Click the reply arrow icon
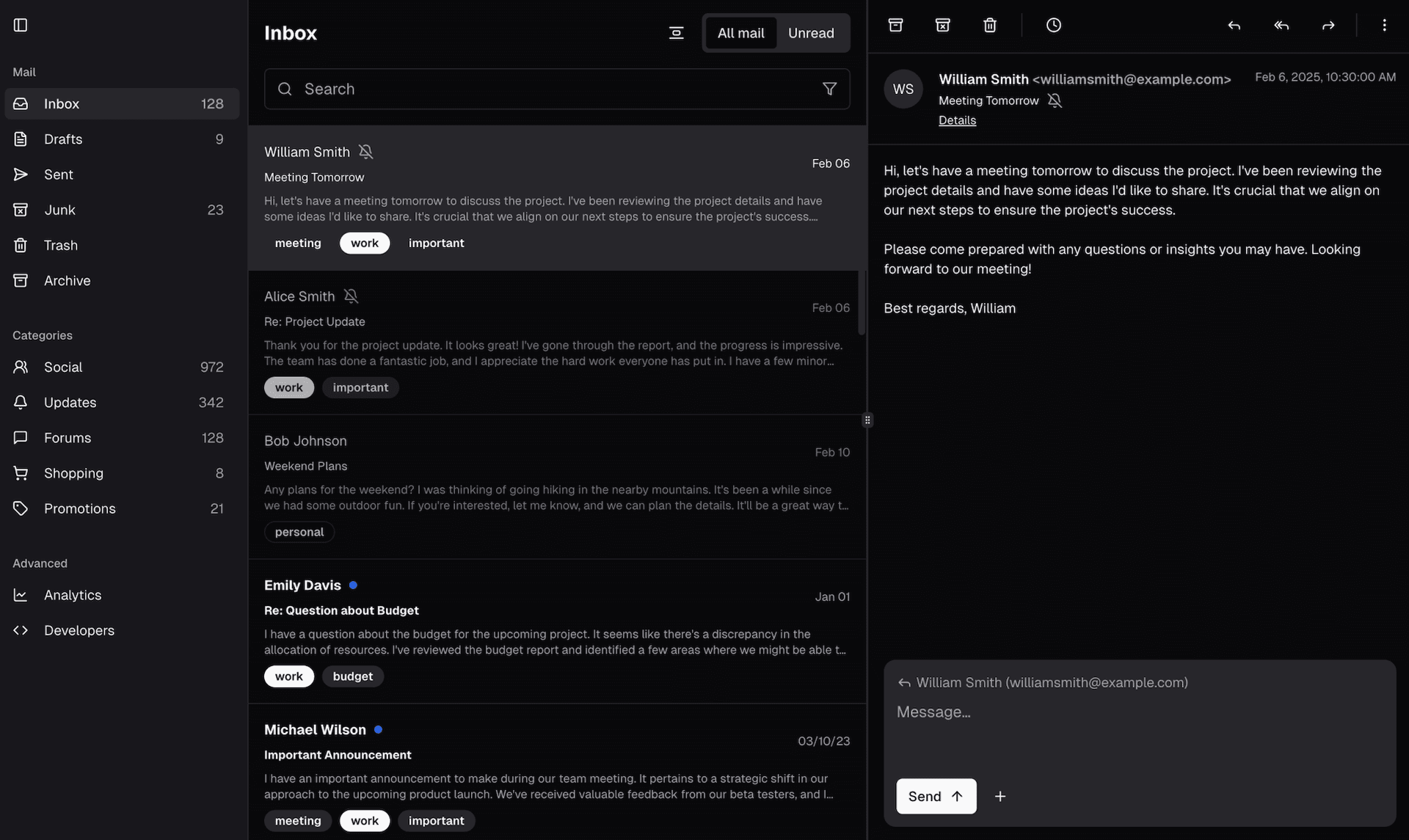Screen dimensions: 1409x840 1234,25
